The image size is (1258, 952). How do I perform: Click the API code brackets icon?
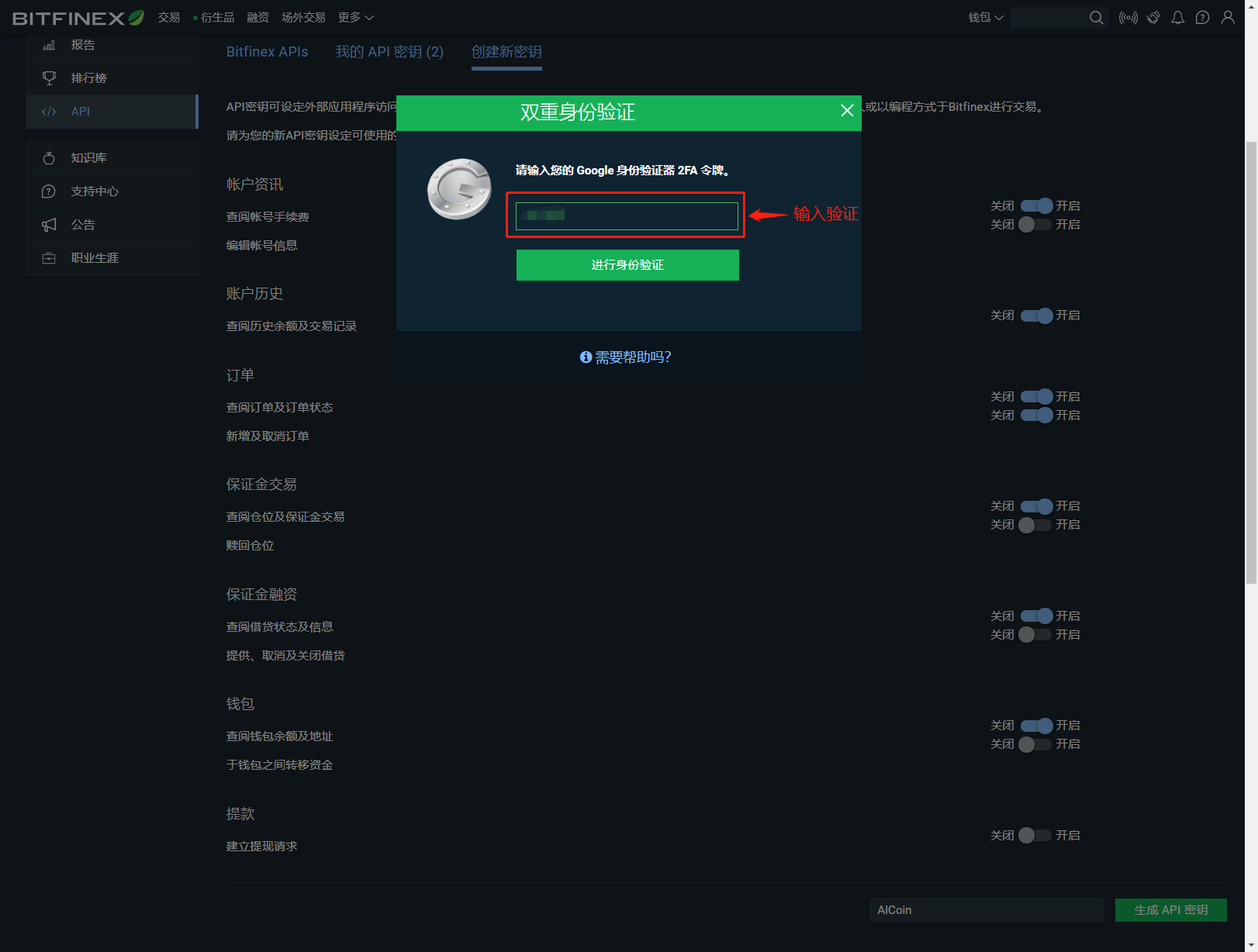click(49, 112)
